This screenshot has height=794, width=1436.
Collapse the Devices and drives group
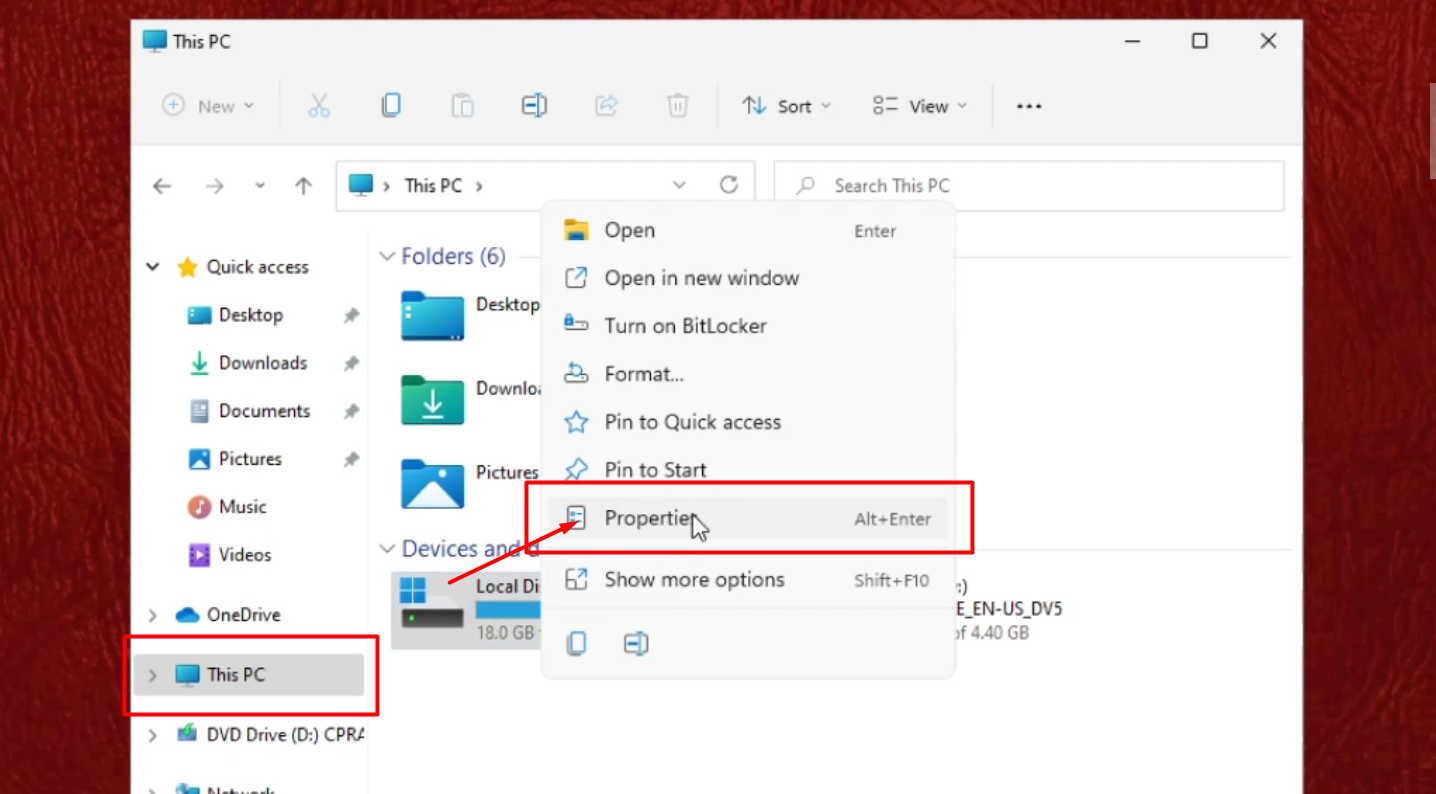pos(387,549)
